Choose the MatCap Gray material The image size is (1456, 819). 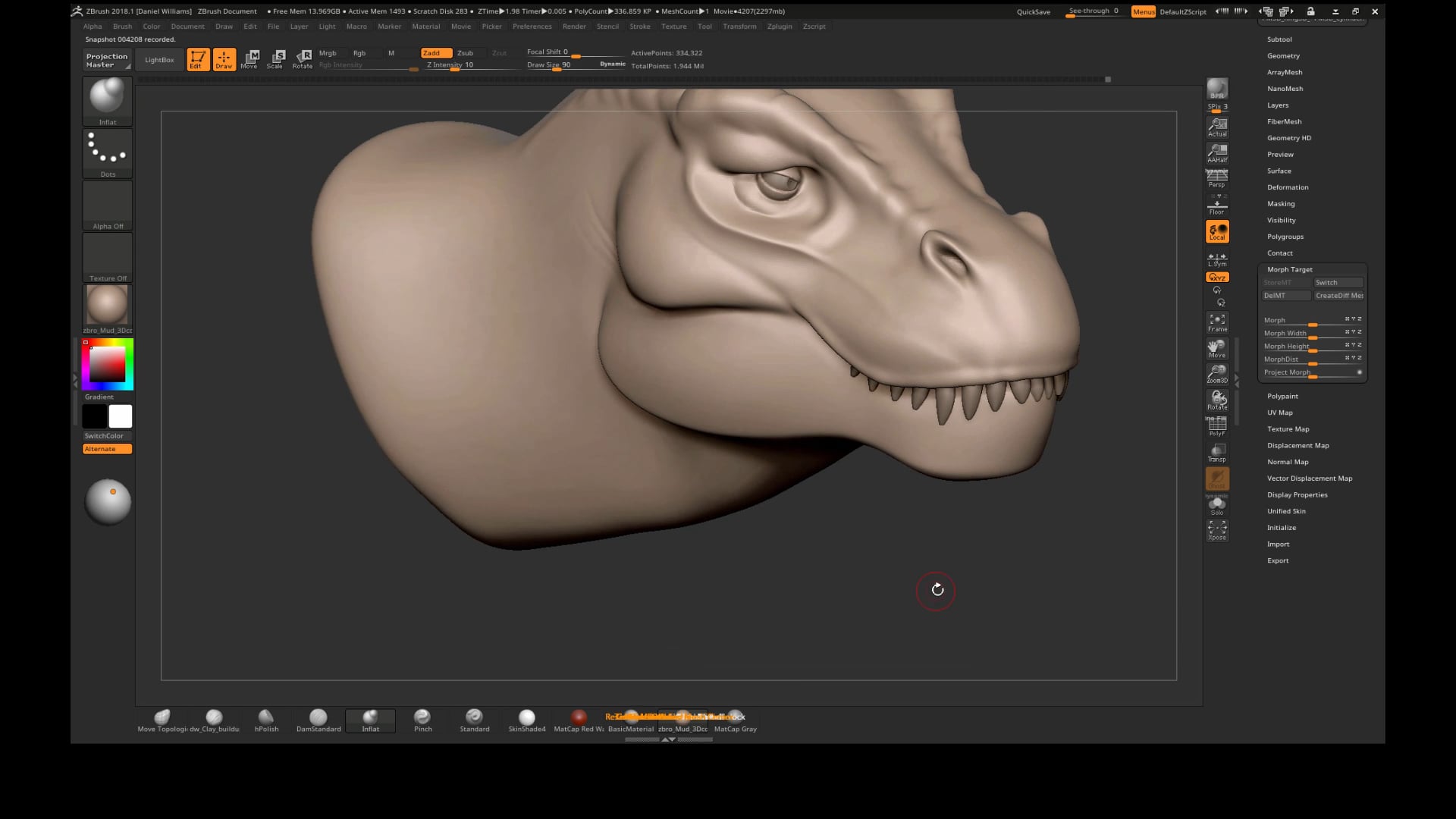[735, 720]
